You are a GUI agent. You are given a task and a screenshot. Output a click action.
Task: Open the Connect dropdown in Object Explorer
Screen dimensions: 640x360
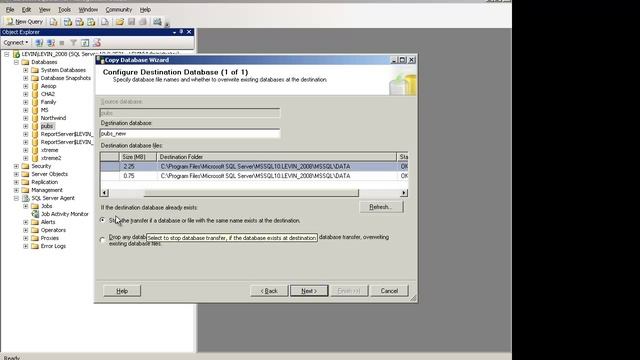point(16,42)
